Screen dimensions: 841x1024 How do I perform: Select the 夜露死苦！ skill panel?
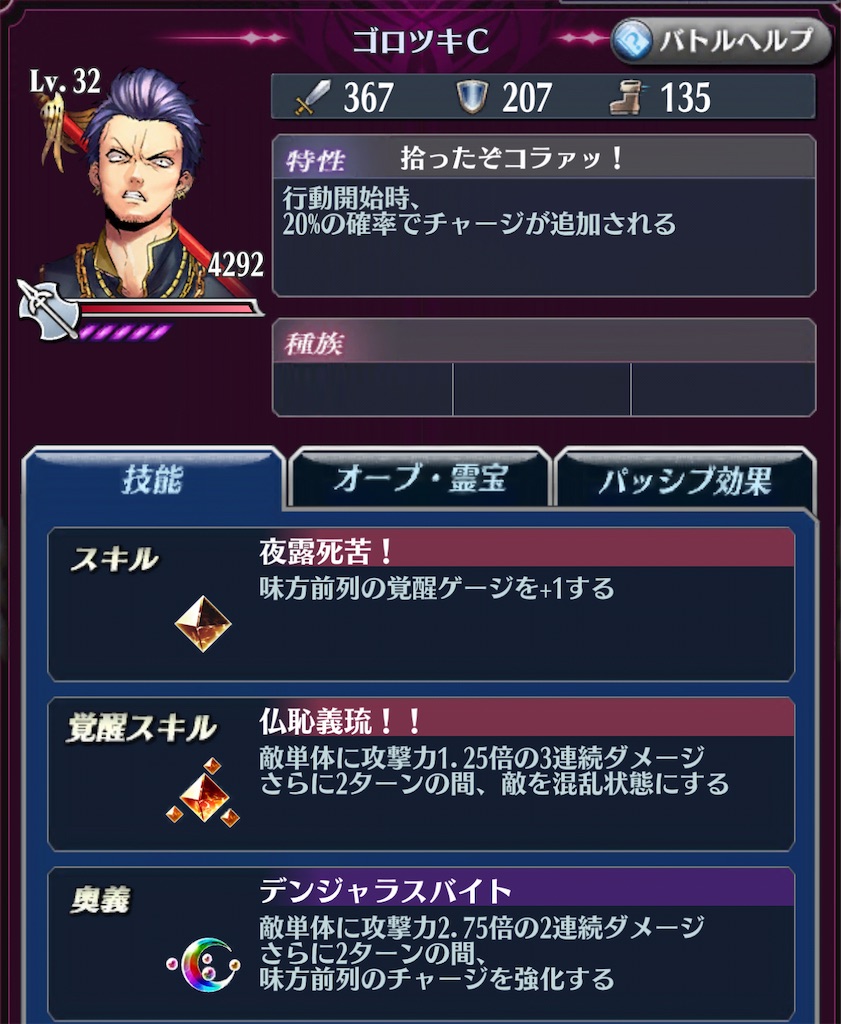421,604
